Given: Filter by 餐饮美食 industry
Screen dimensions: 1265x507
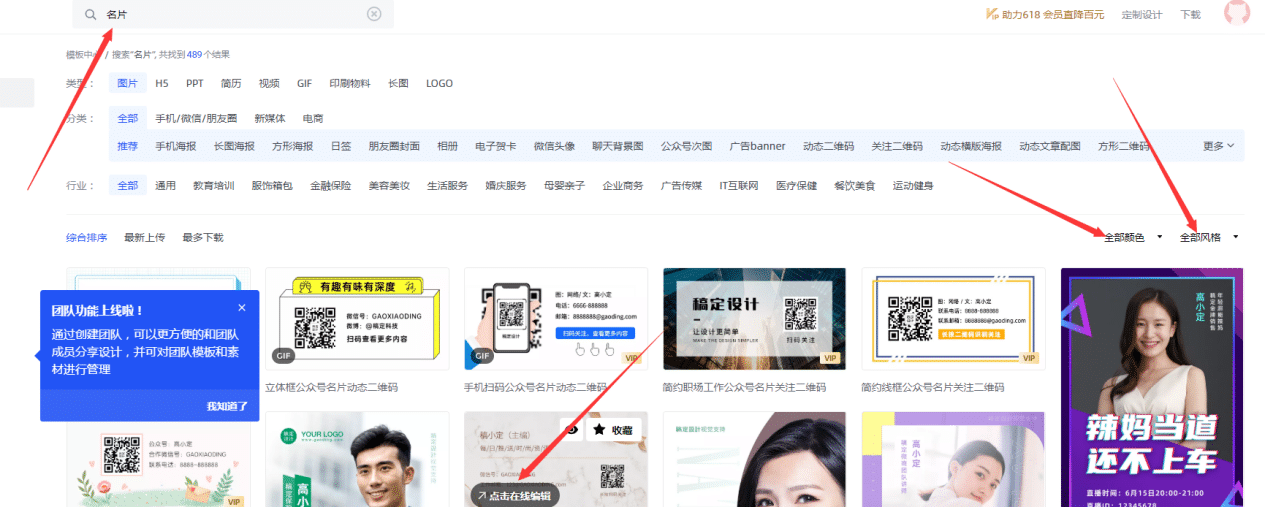Looking at the screenshot, I should [855, 186].
